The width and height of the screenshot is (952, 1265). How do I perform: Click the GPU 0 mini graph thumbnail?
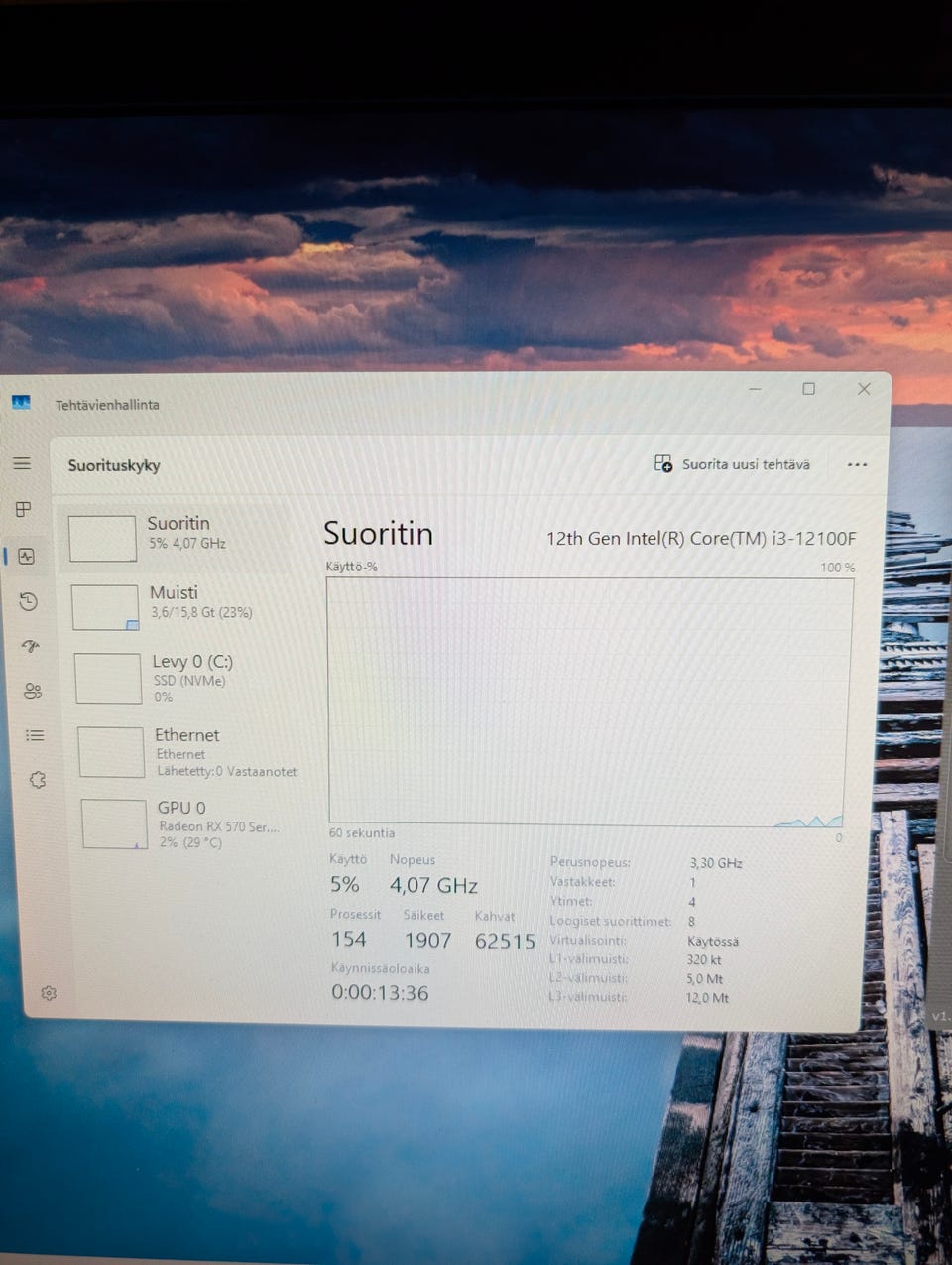pos(114,823)
